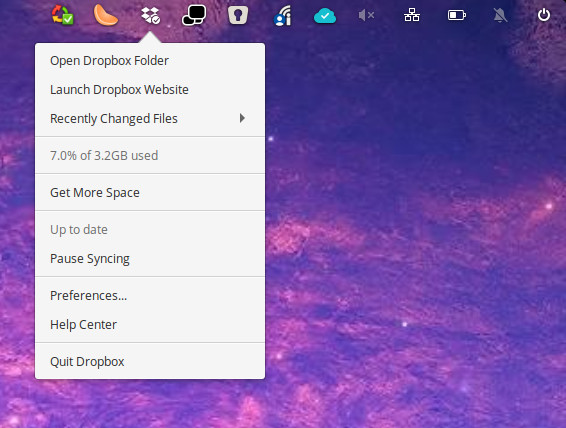Toggle the notifications bell indicator
This screenshot has width=566, height=428.
pyautogui.click(x=500, y=16)
